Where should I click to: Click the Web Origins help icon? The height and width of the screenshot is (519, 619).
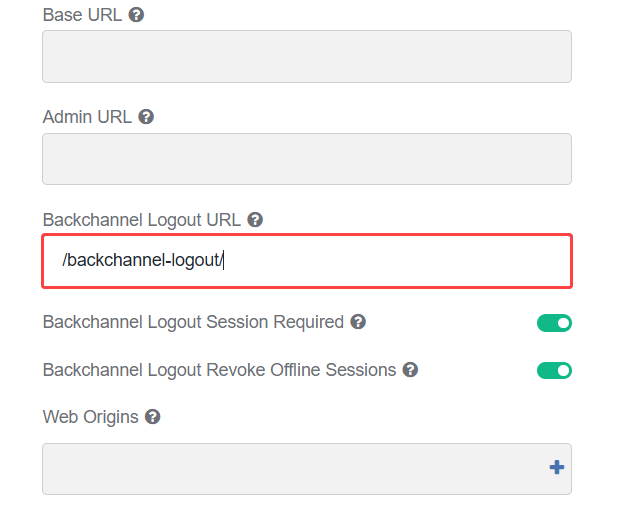152,417
